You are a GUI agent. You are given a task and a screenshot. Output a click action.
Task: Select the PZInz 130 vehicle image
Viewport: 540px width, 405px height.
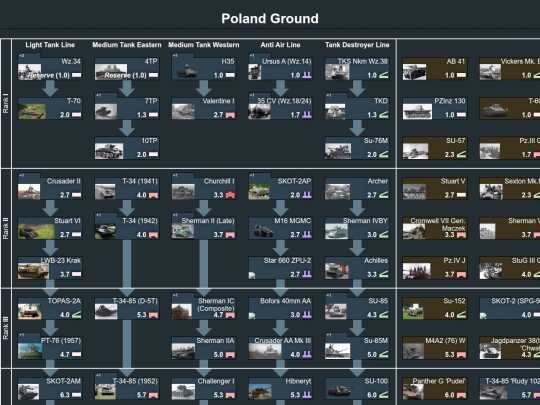coord(417,112)
